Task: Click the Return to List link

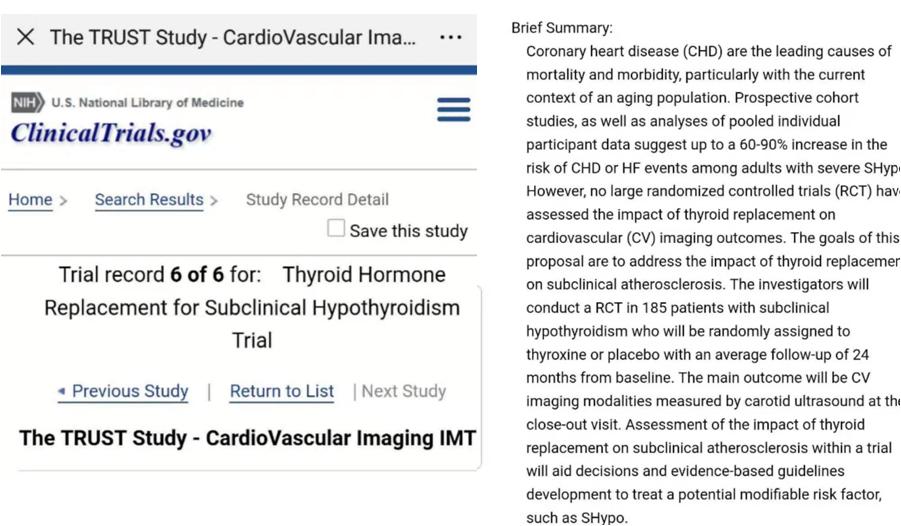Action: coord(282,391)
